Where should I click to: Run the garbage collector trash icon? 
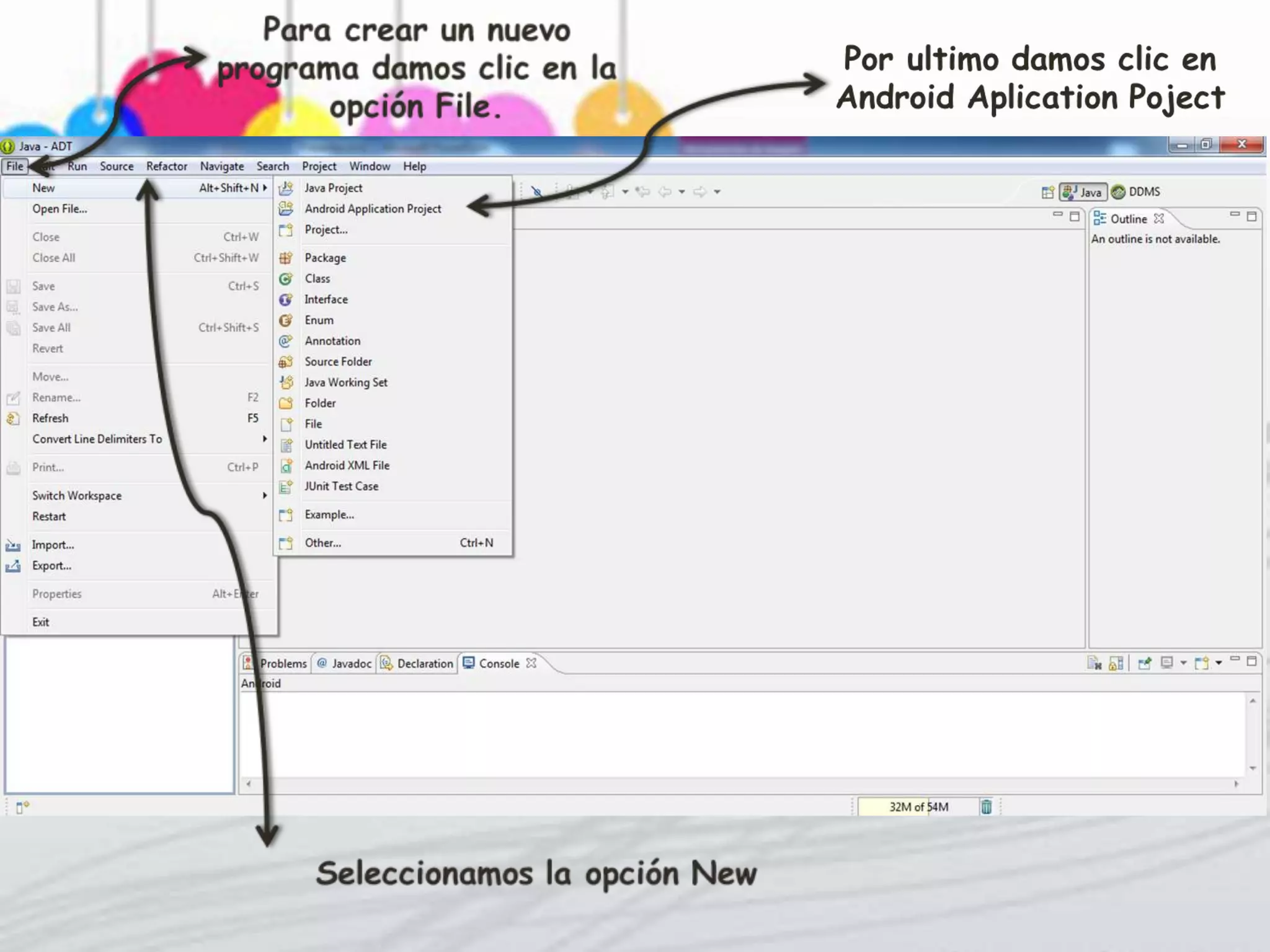point(986,807)
